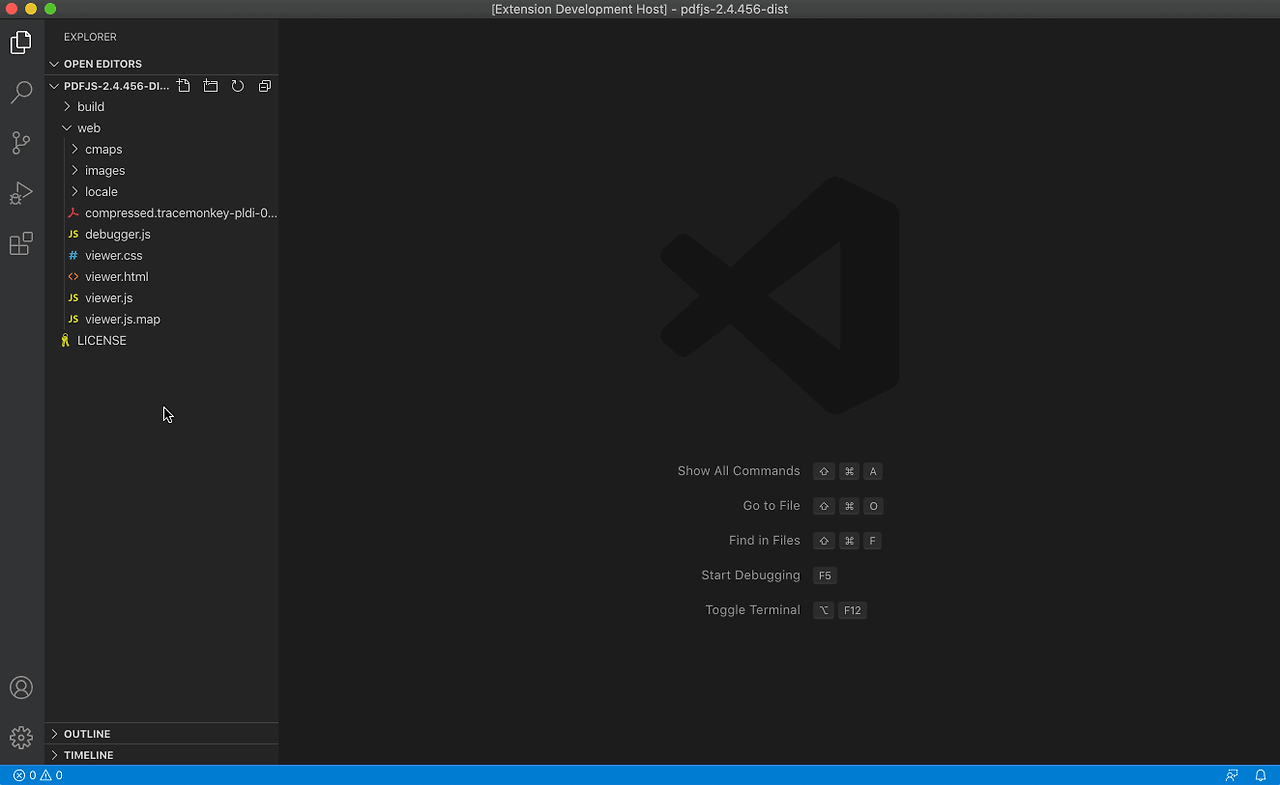
Task: Open the Run and Debug view
Action: (x=21, y=193)
